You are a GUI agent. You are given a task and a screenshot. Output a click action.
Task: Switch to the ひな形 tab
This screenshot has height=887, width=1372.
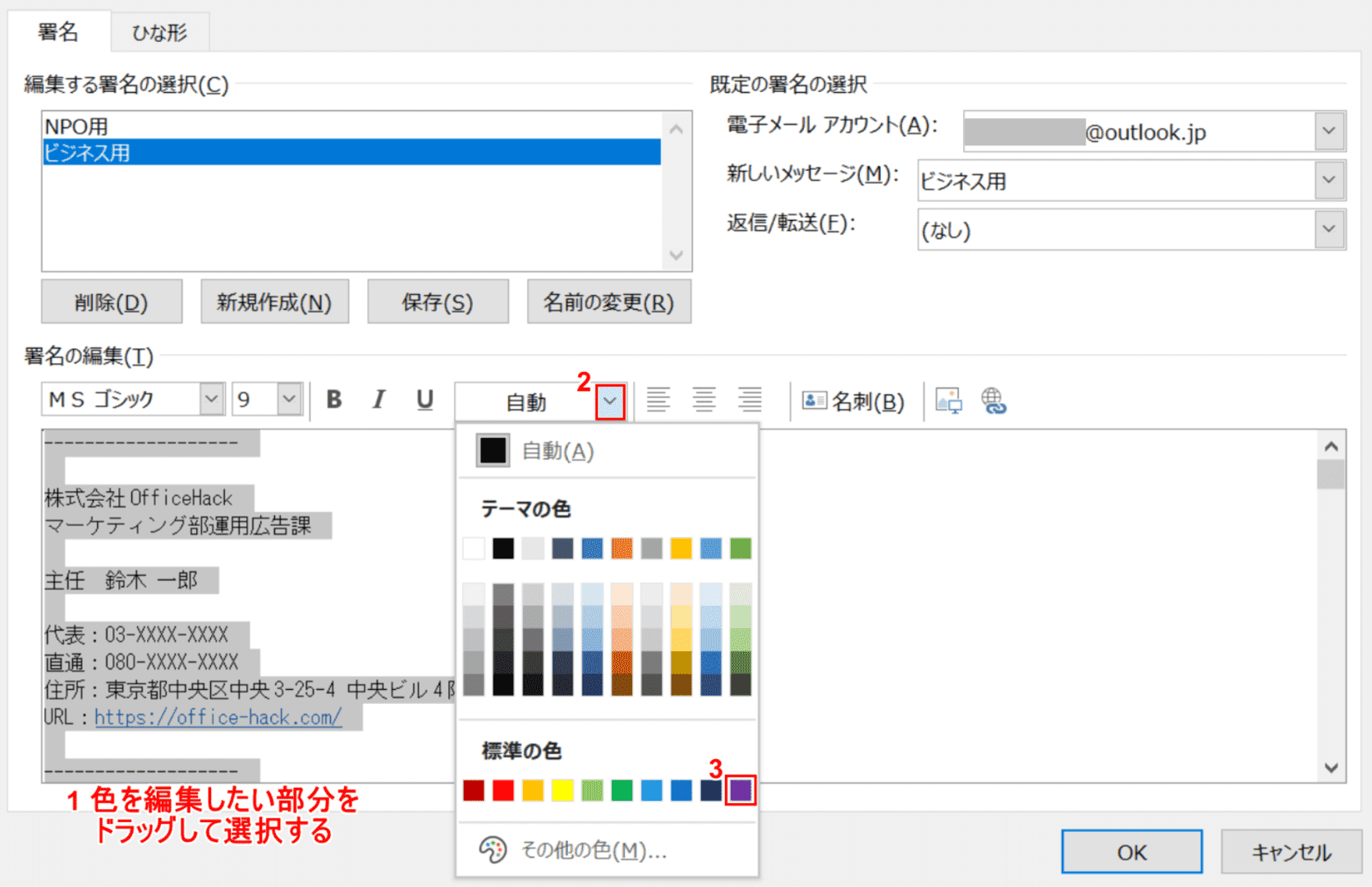click(x=159, y=32)
